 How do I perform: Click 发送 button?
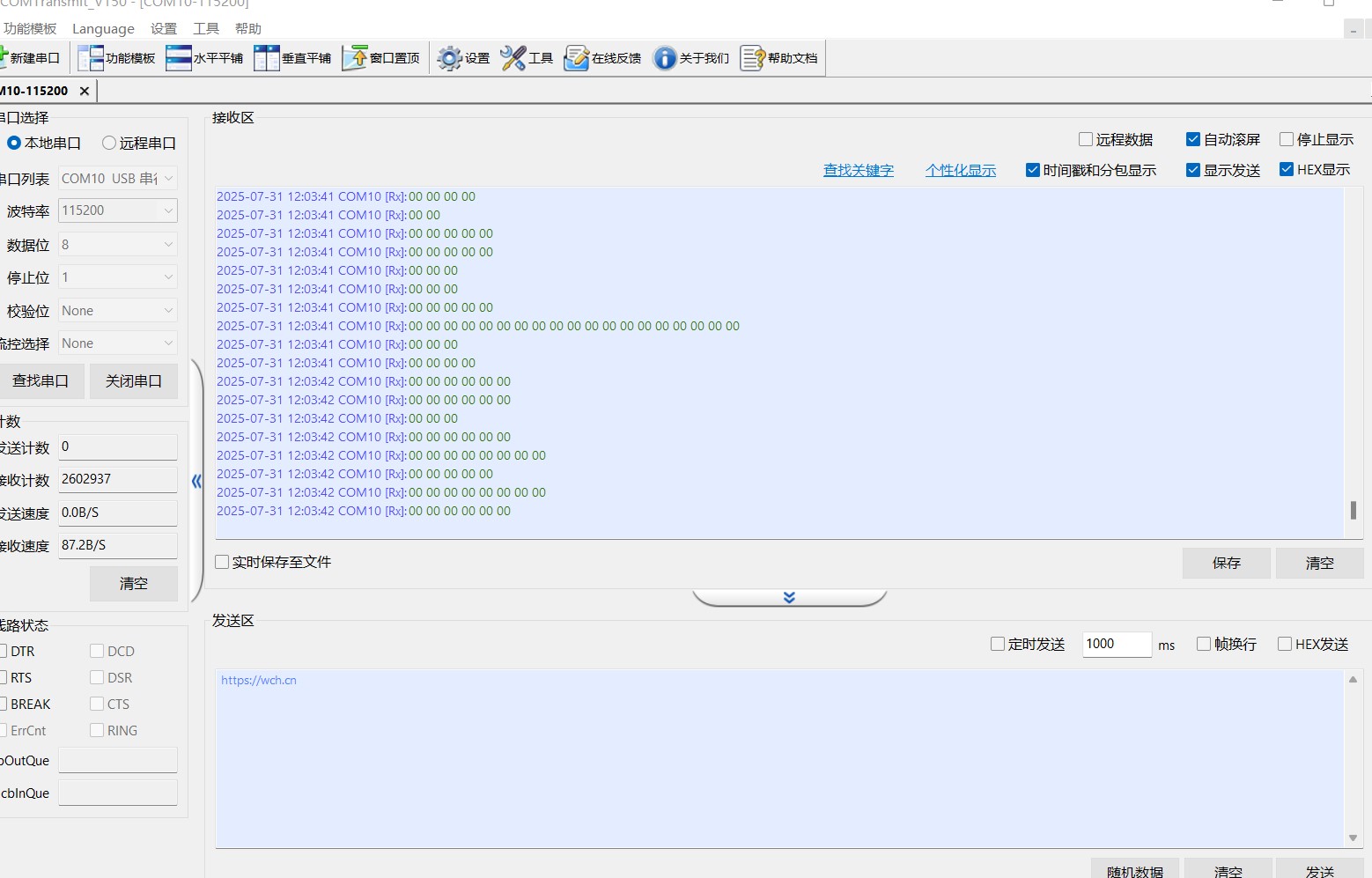1320,869
